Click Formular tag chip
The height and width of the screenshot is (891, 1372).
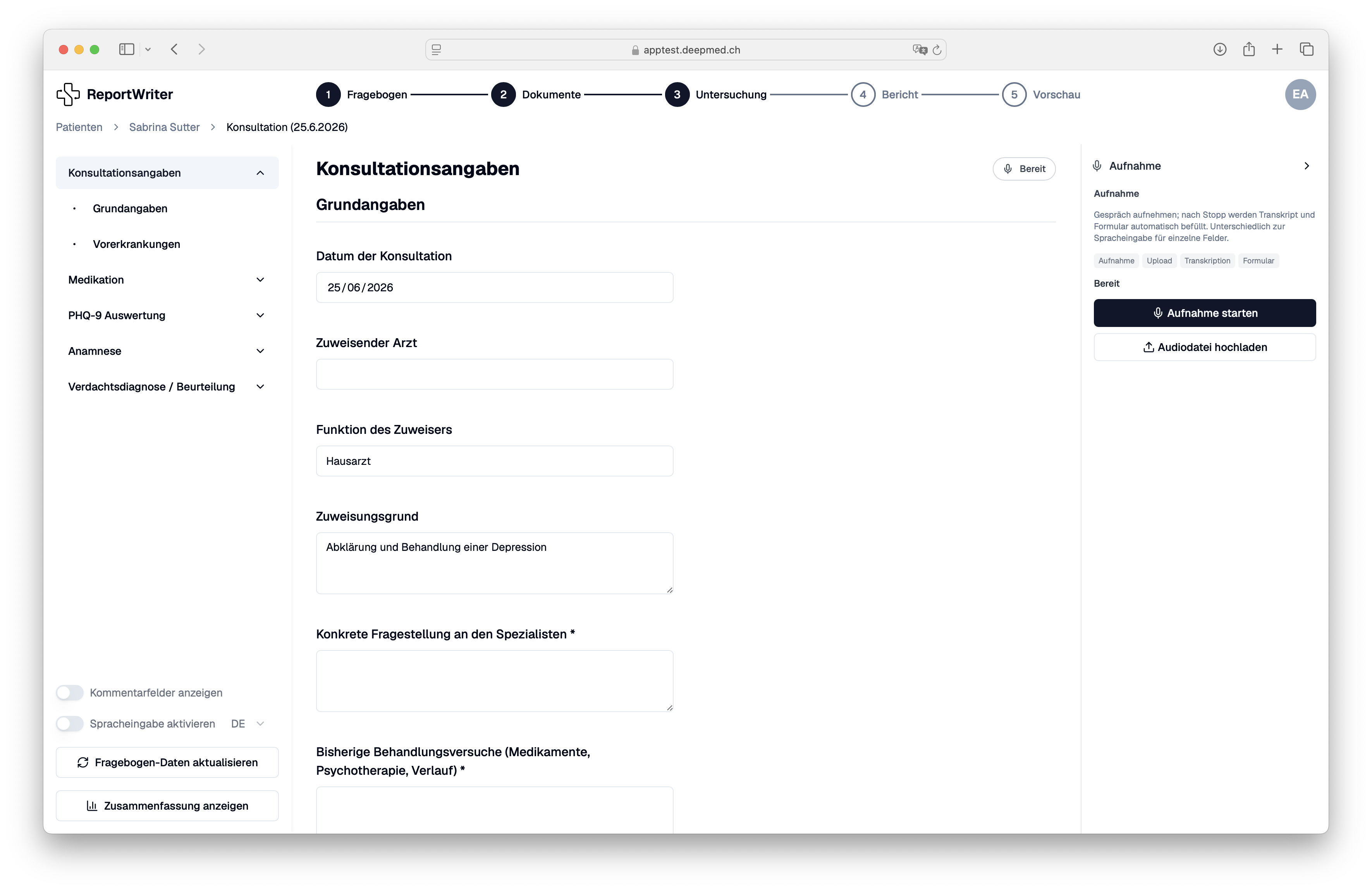click(x=1258, y=261)
